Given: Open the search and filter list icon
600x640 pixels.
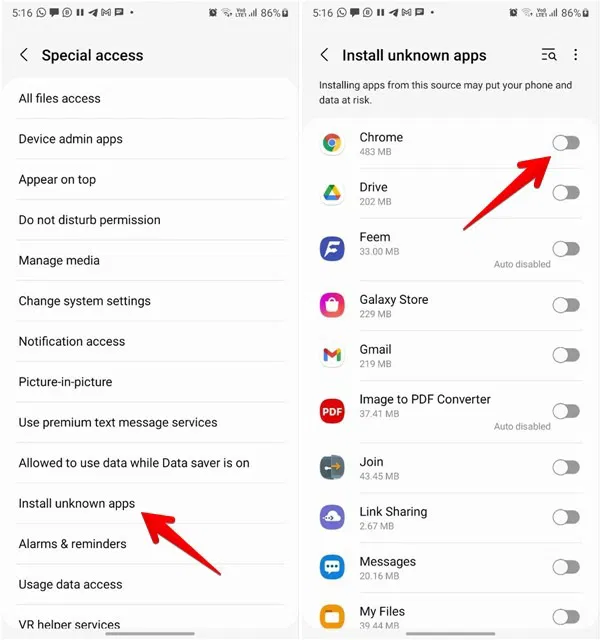Looking at the screenshot, I should pyautogui.click(x=548, y=55).
